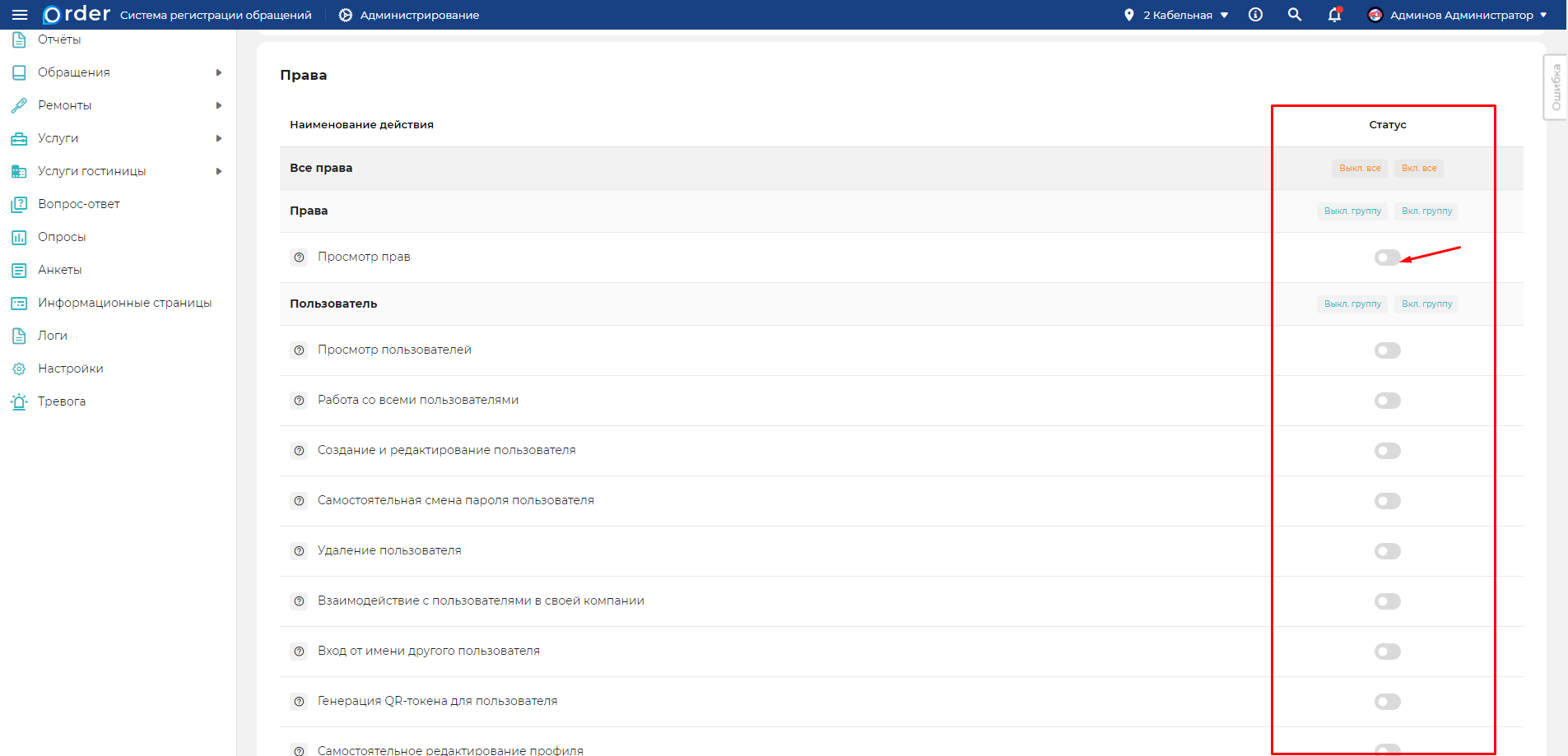Click the help icon beside Удаление пользователя

point(300,551)
